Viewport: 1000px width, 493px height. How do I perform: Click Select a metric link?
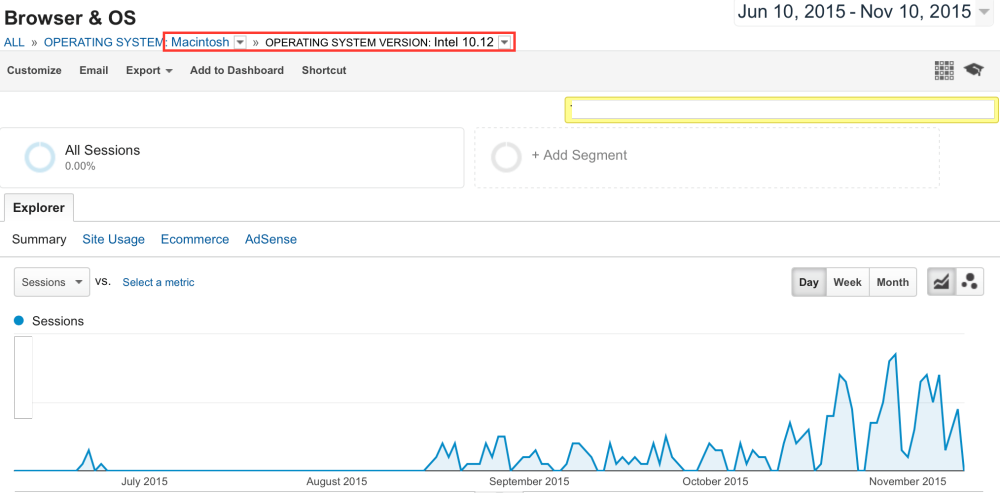tap(158, 283)
